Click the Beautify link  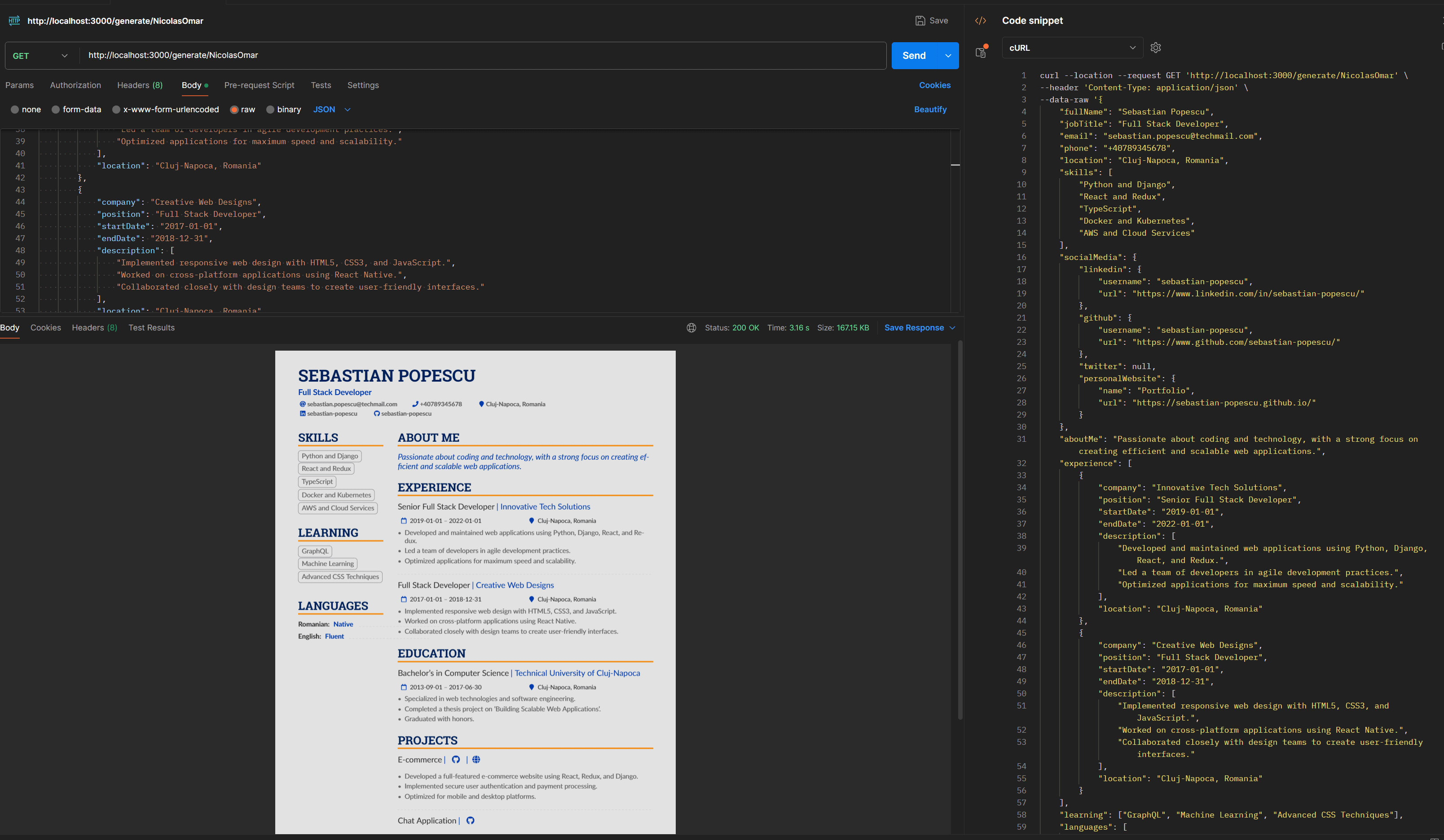[x=930, y=110]
